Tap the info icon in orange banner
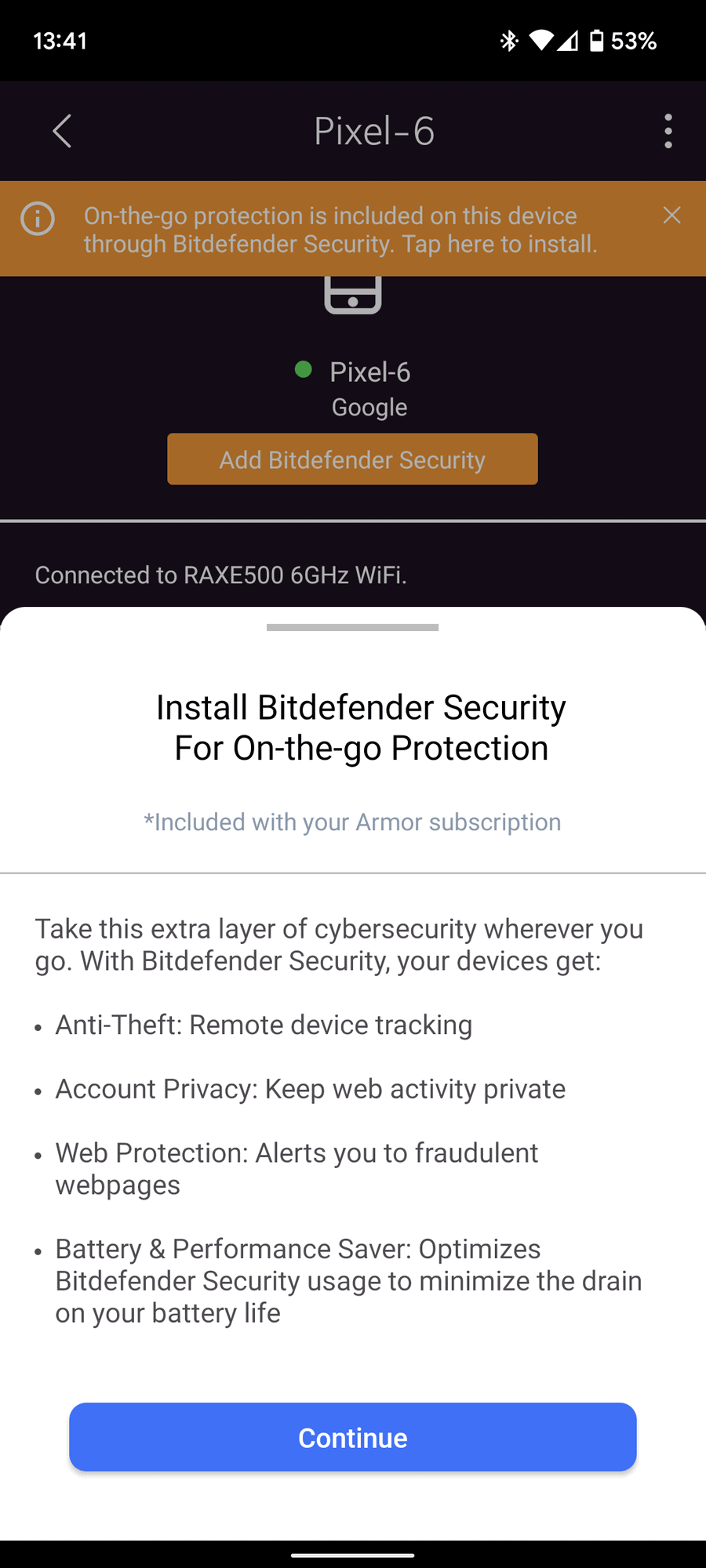Screen dimensions: 706x1568 (x=38, y=219)
